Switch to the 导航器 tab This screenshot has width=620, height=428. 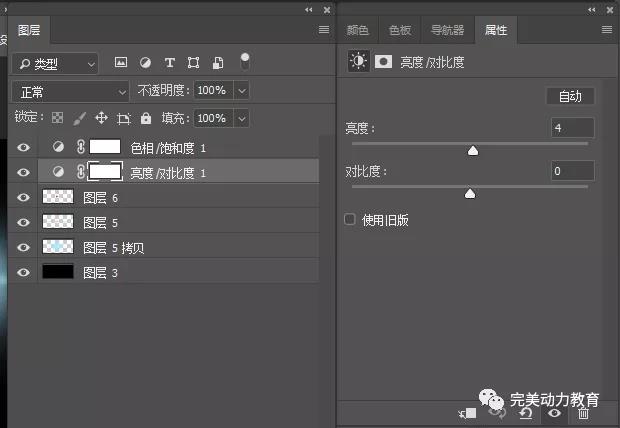[447, 30]
